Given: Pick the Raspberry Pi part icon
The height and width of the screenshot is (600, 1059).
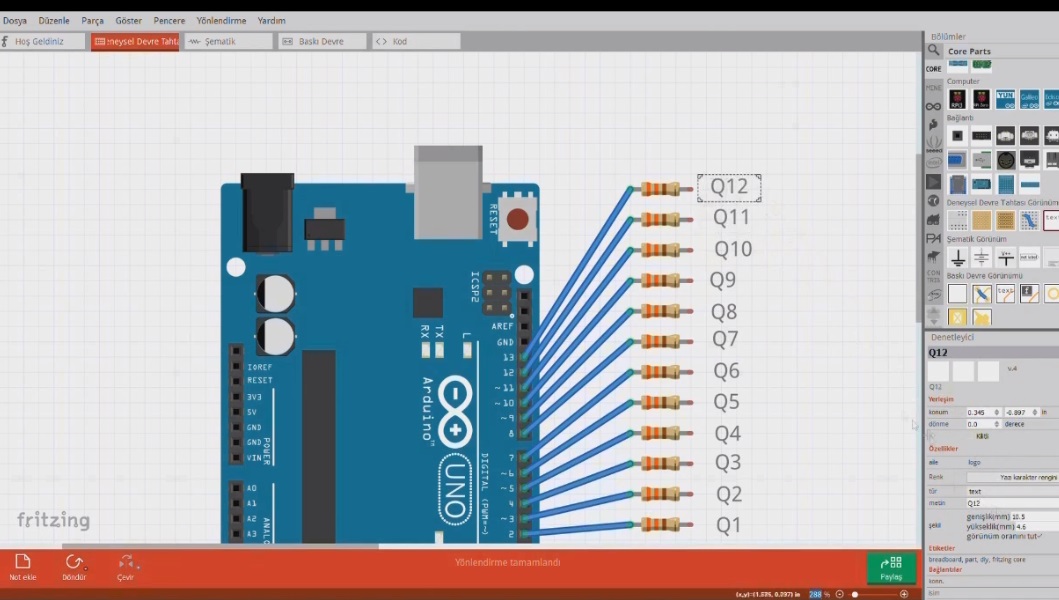Looking at the screenshot, I should coord(957,99).
